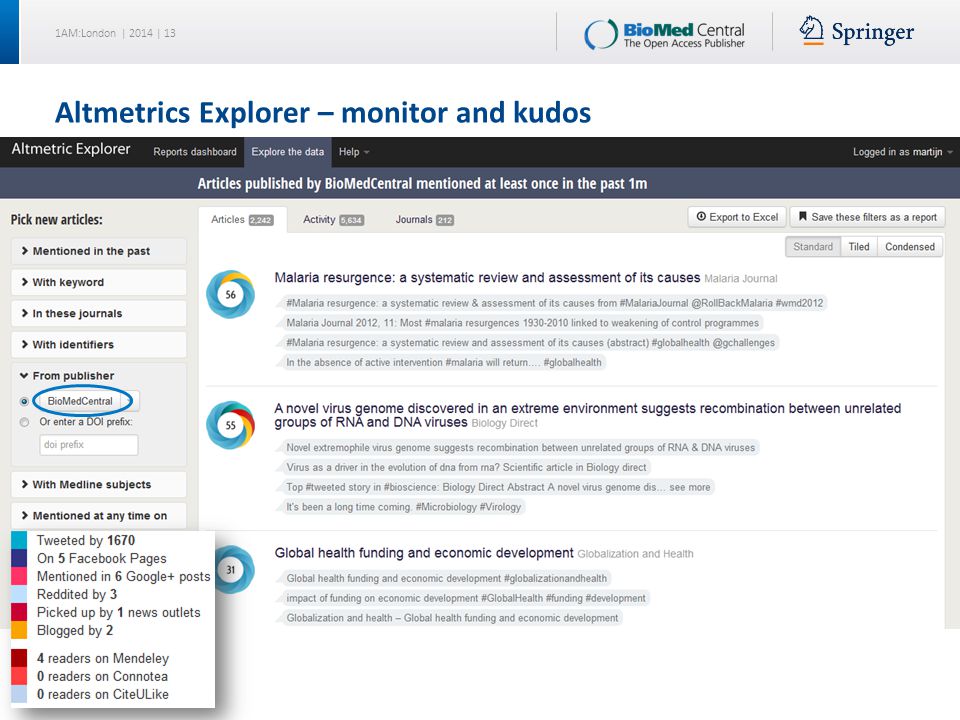Click the export icon beside Export to Excel

click(702, 217)
